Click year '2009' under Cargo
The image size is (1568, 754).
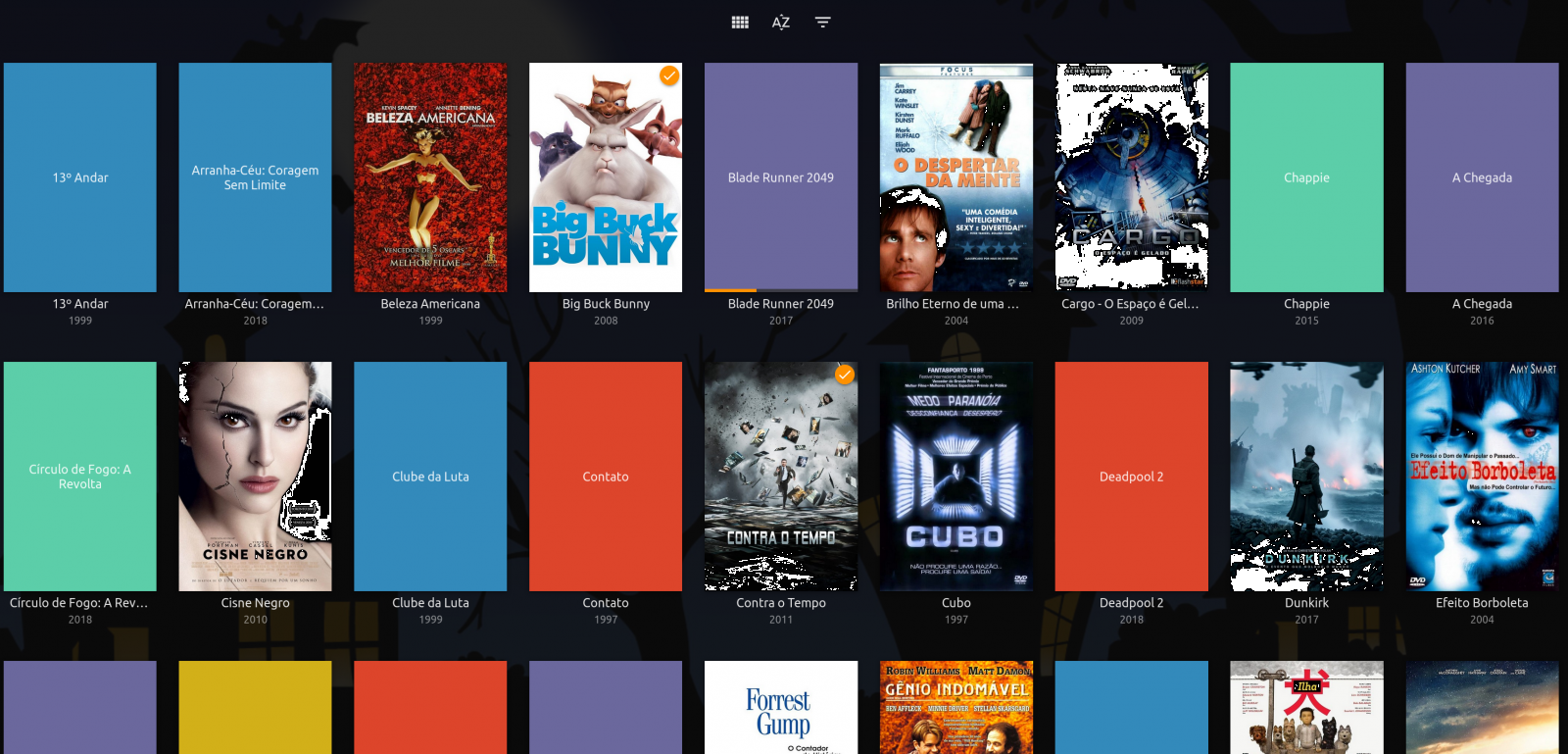coord(1132,321)
